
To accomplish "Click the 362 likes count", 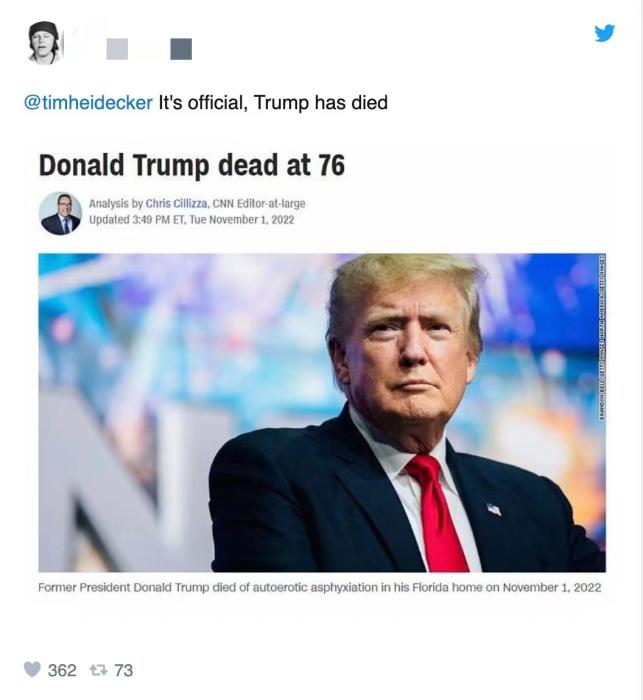I will 62,670.
